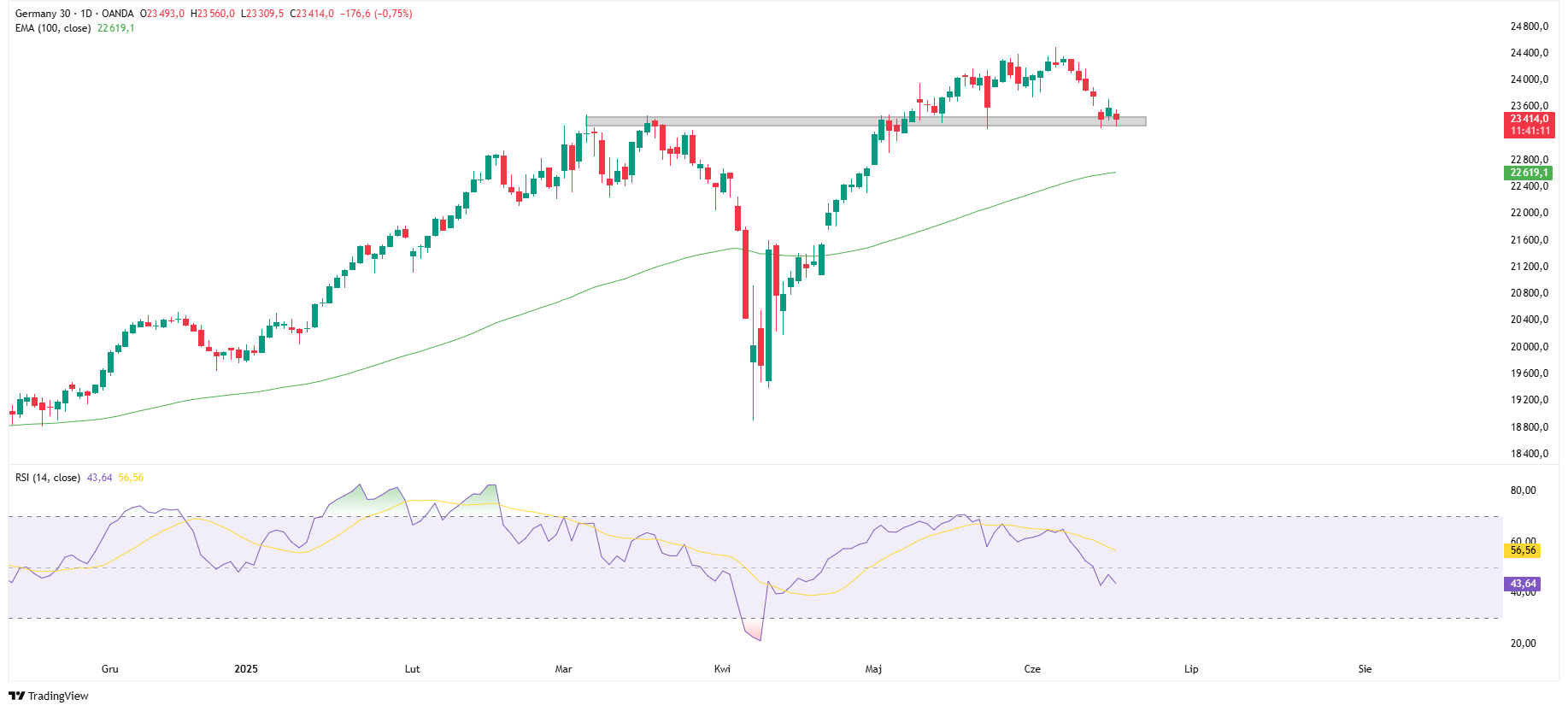Click the Gru month label on time axis
This screenshot has height=711, width=1568.
coord(110,669)
